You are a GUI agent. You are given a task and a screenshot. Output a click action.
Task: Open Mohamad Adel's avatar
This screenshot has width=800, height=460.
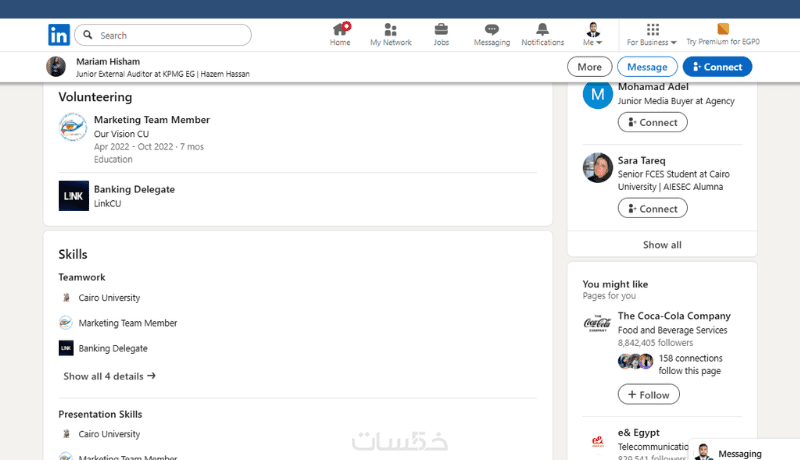(x=597, y=94)
